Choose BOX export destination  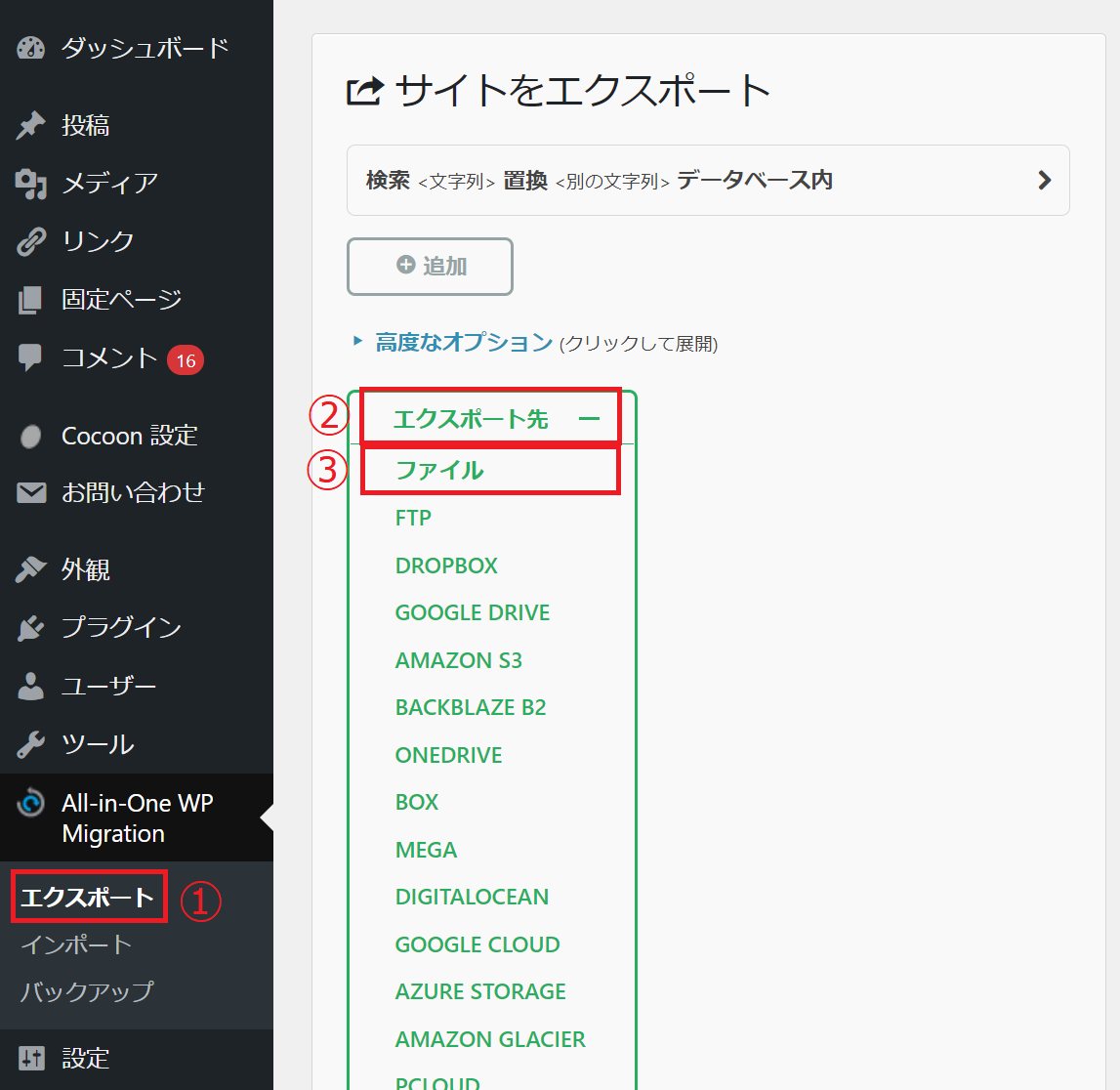416,802
